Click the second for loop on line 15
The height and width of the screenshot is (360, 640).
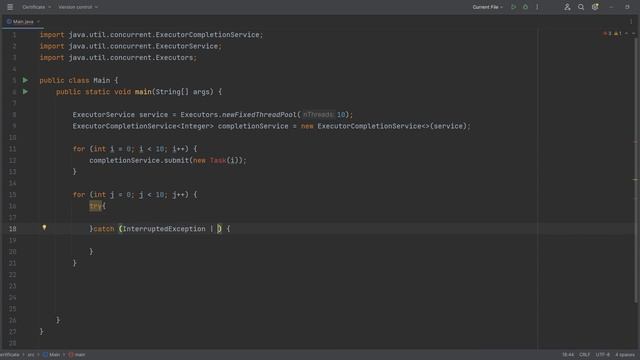coord(135,195)
